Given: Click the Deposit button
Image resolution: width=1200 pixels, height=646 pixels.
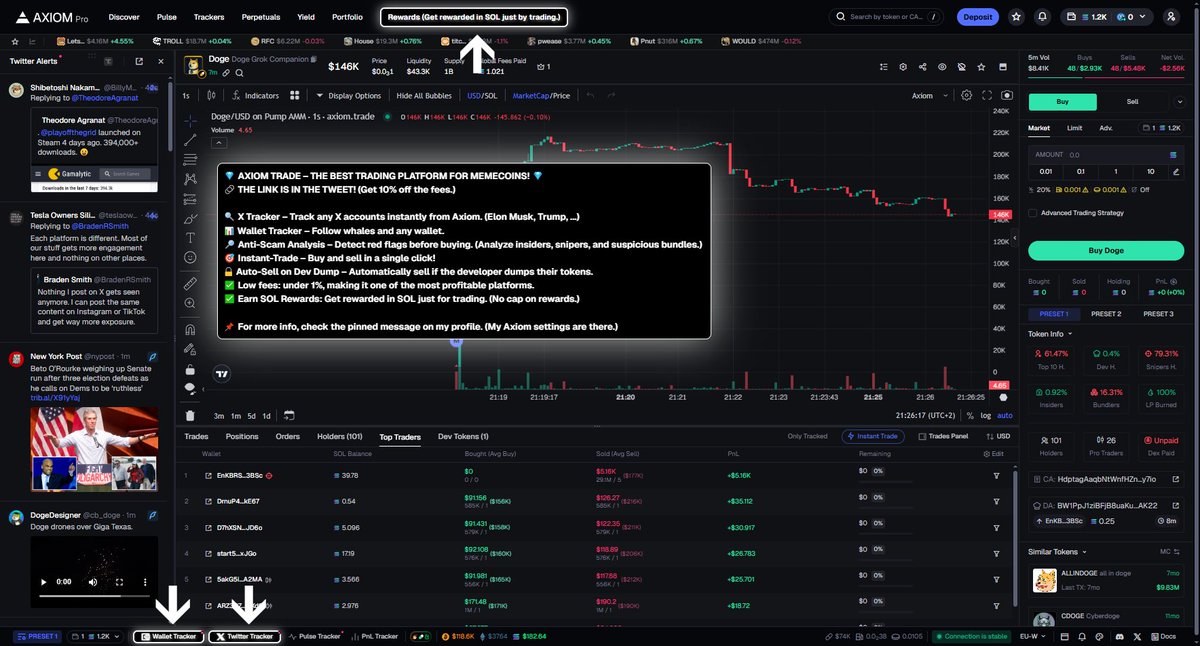Looking at the screenshot, I should 977,17.
